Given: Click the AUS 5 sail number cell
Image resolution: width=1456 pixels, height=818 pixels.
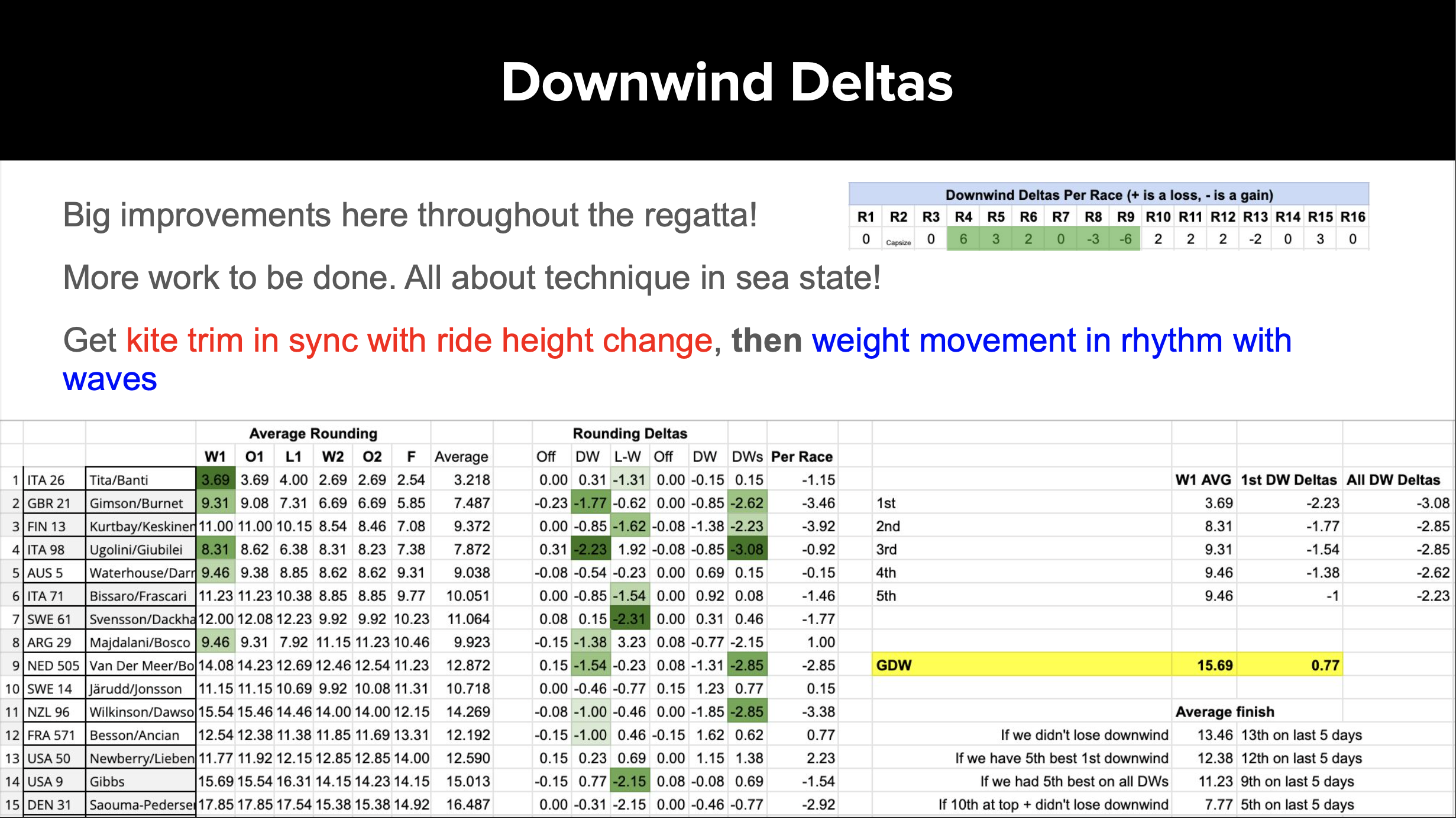Looking at the screenshot, I should point(54,573).
